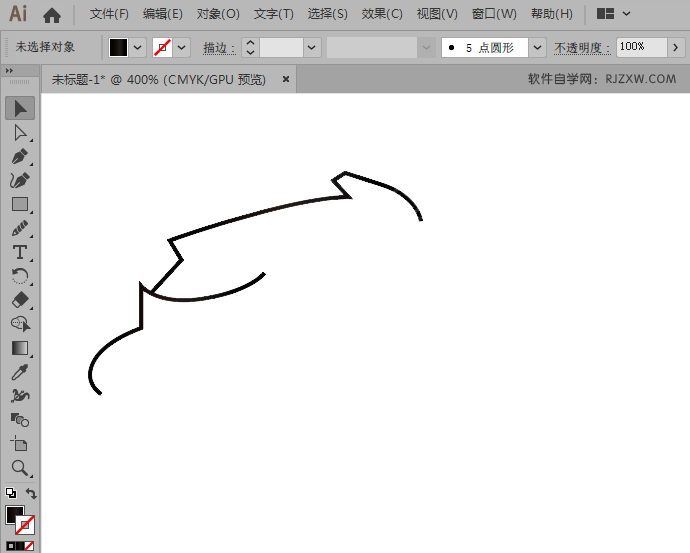690x553 pixels.
Task: Open the fill color dropdown arrow
Action: tap(138, 47)
